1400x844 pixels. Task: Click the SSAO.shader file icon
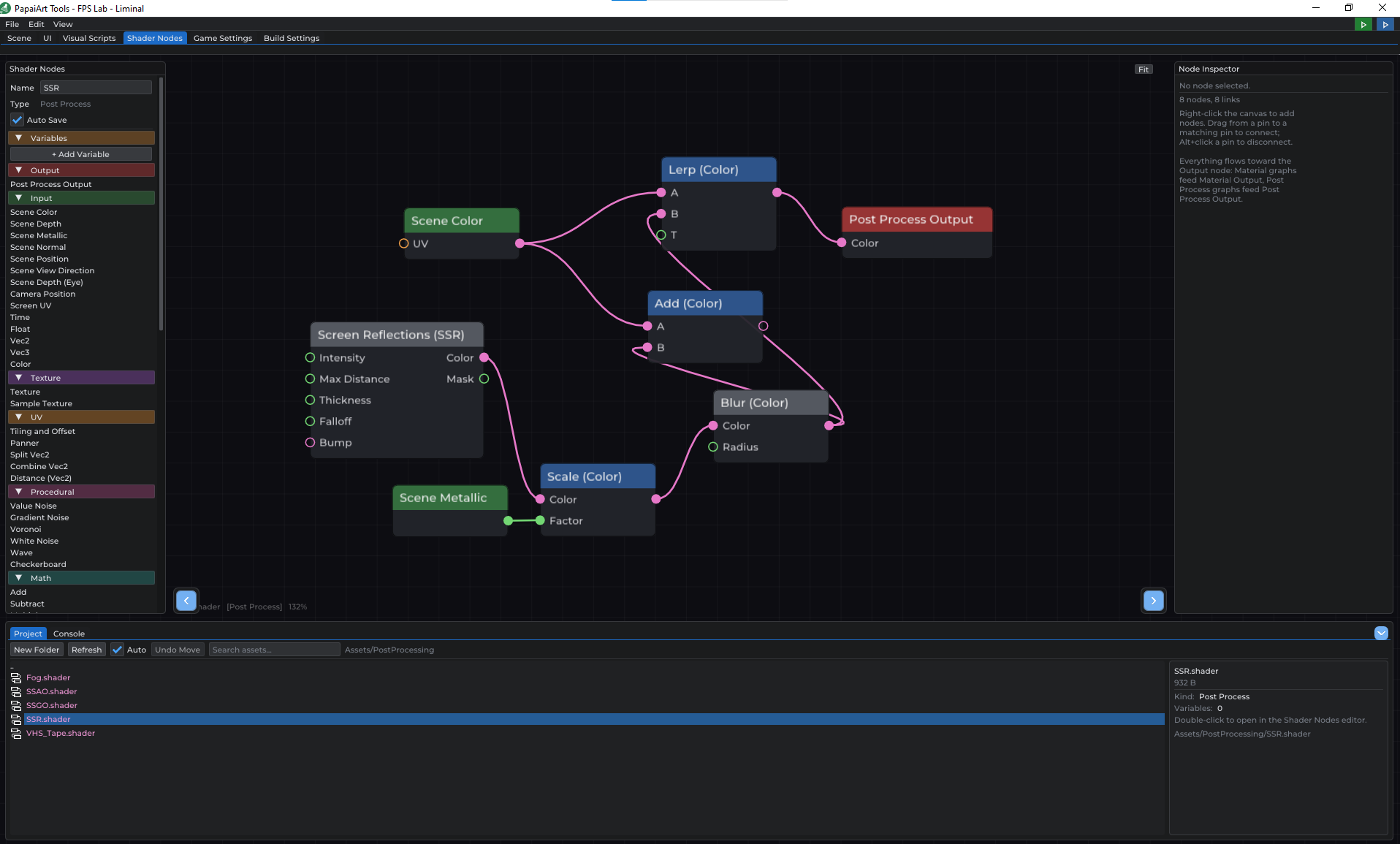click(16, 691)
